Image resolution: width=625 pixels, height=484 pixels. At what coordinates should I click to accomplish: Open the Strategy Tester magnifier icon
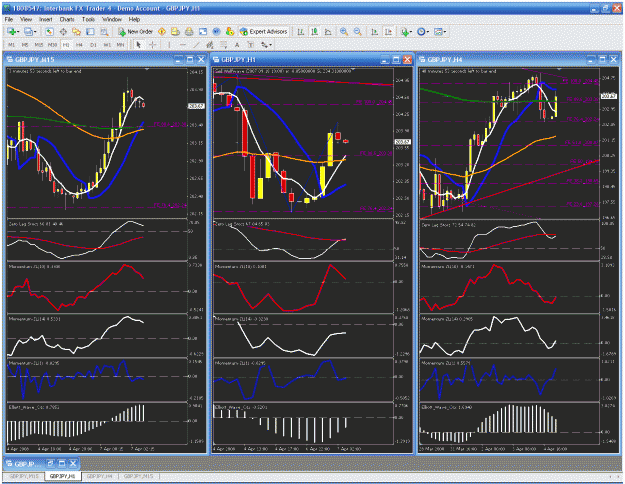pyautogui.click(x=104, y=31)
